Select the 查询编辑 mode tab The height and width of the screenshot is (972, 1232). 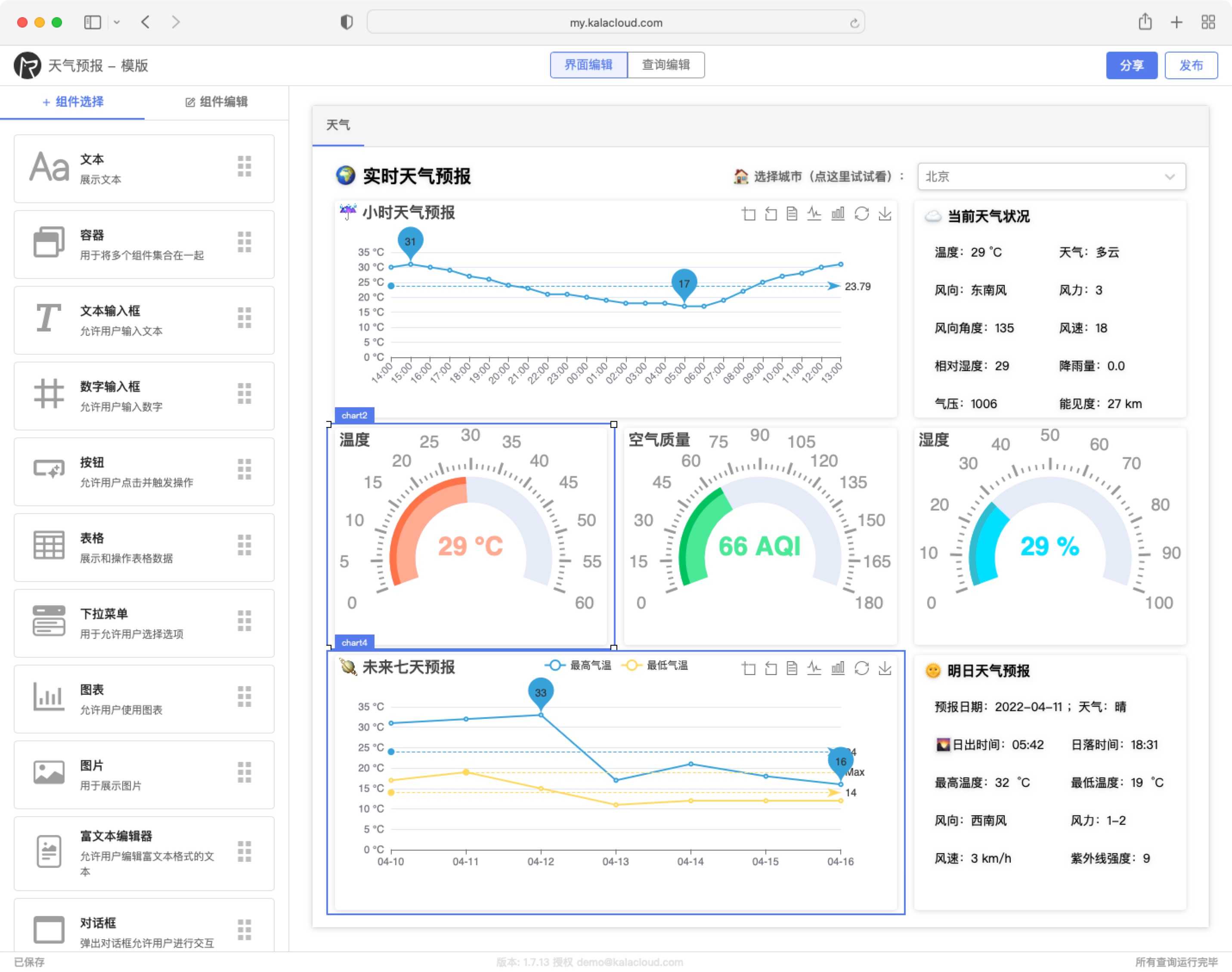[x=666, y=65]
